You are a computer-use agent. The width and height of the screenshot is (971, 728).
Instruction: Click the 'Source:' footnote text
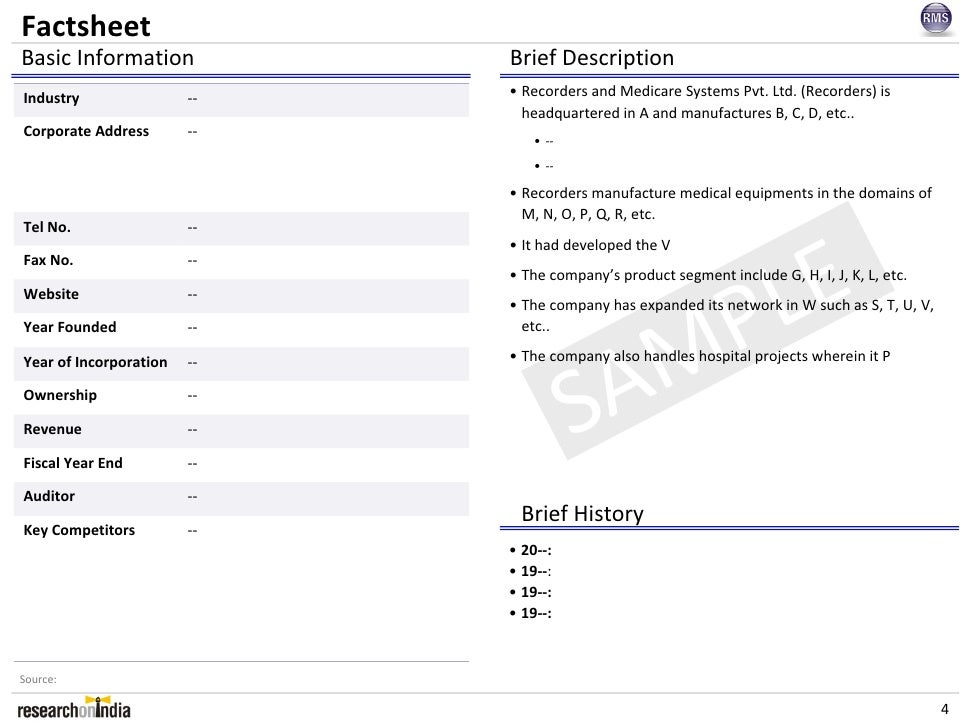click(x=38, y=679)
